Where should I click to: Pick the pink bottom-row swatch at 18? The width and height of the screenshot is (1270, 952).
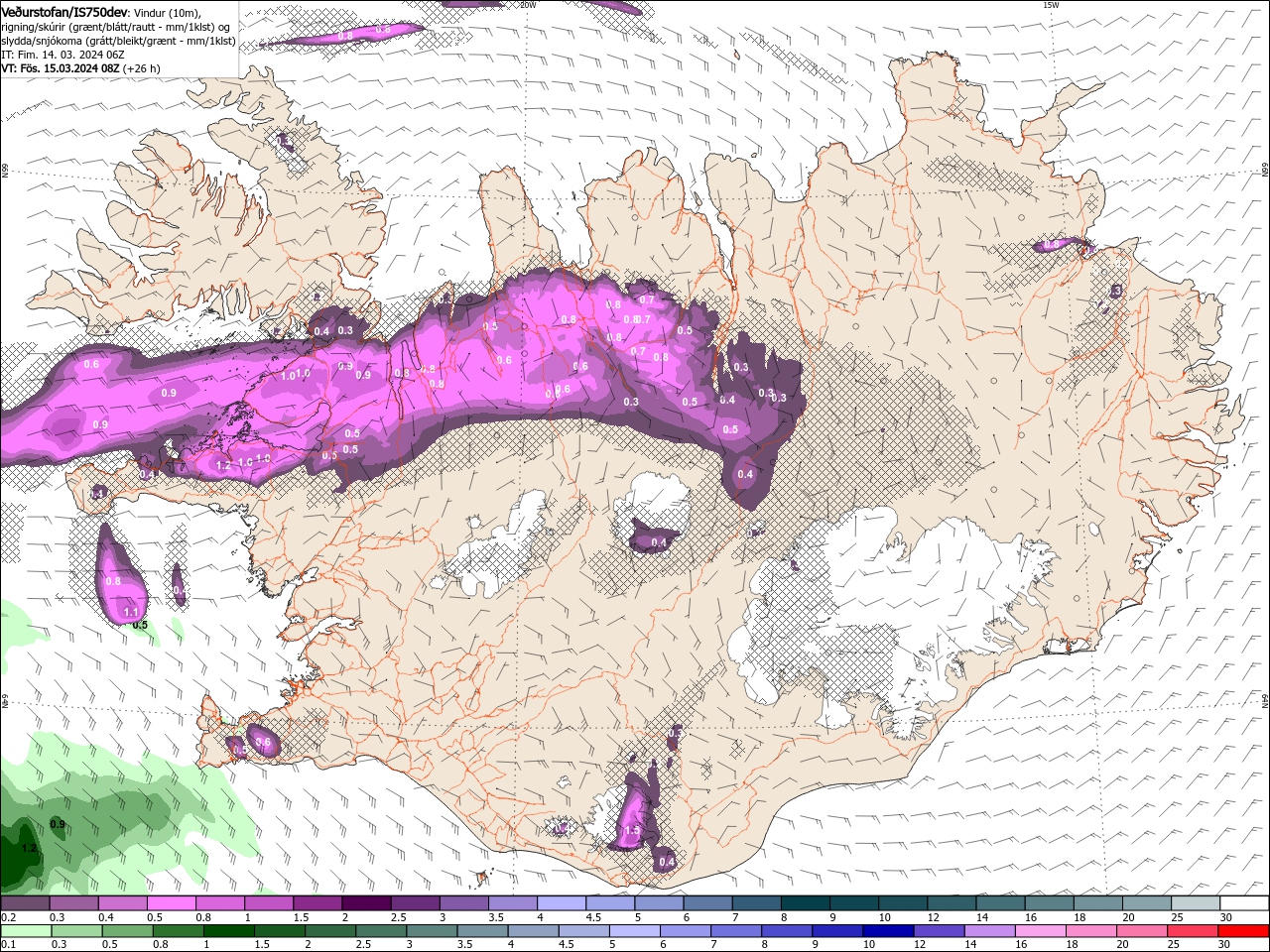coord(1091,931)
